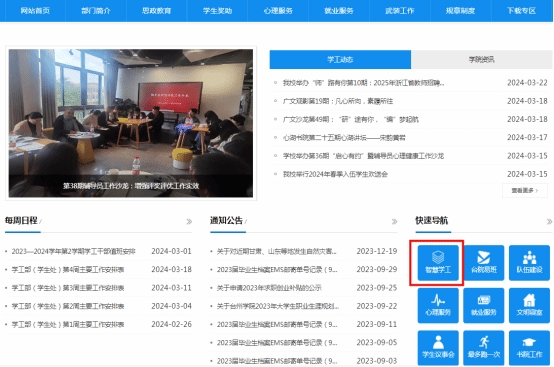
Task: Open the 台院易班 envelope tile
Action: [484, 263]
